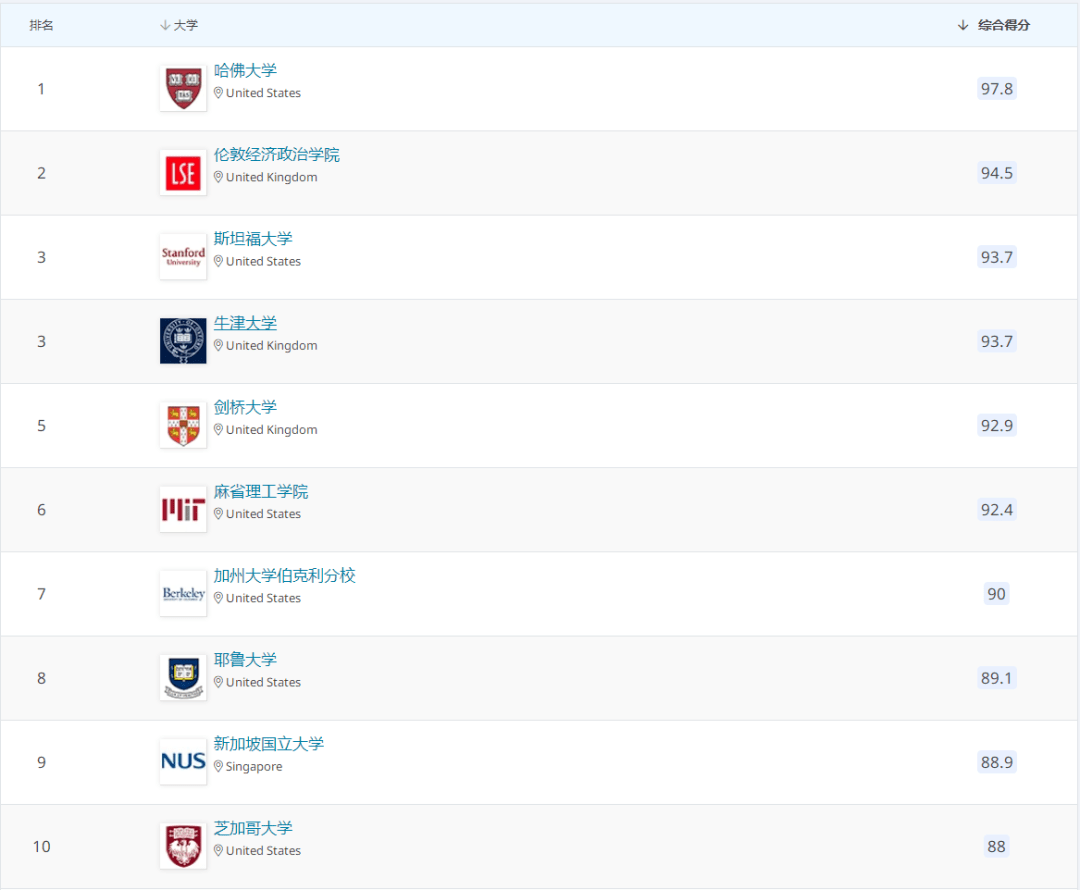Select Oxford's score 93.7

(997, 341)
